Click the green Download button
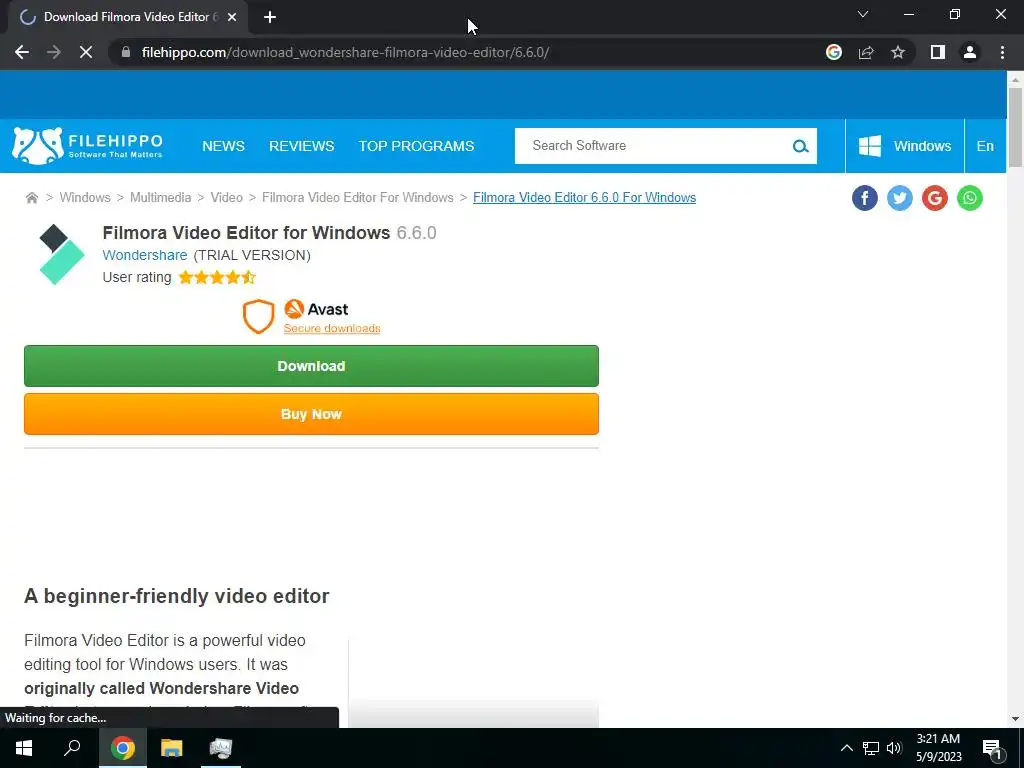The height and width of the screenshot is (768, 1024). click(x=312, y=366)
